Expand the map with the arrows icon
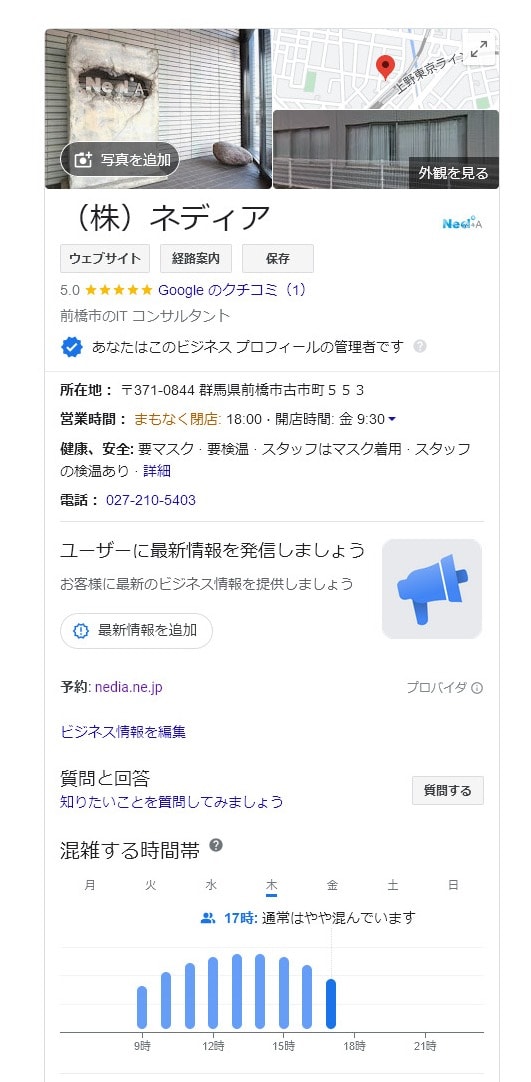 (x=479, y=49)
